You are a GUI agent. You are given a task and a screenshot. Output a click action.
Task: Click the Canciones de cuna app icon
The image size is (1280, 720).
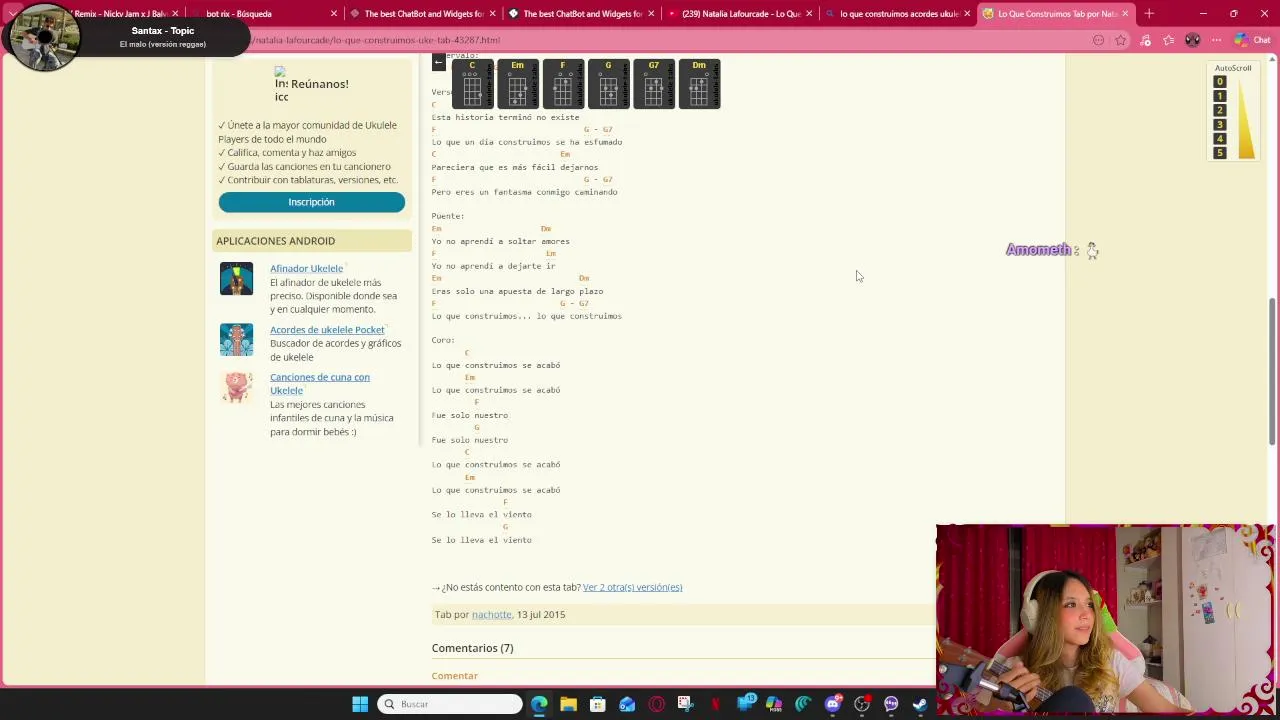[237, 387]
